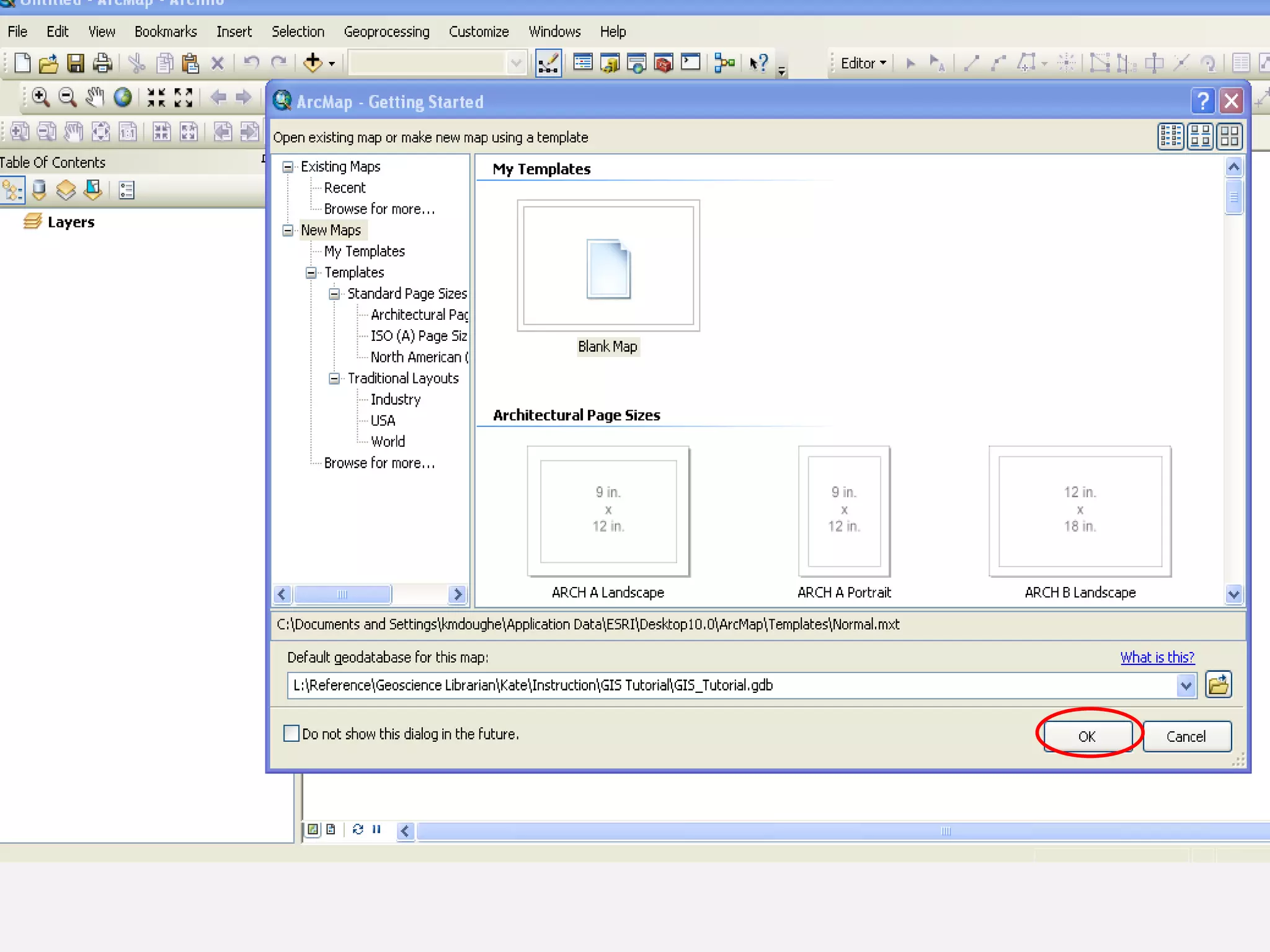Click the Full Extent globe icon
The image size is (1270, 952).
[123, 97]
